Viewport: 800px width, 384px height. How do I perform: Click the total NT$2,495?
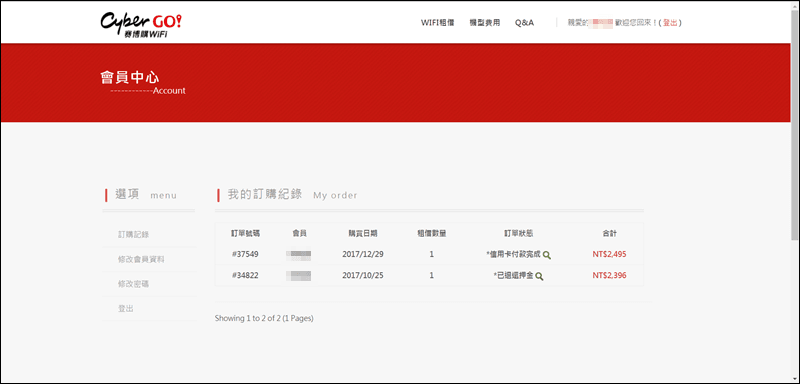(609, 254)
